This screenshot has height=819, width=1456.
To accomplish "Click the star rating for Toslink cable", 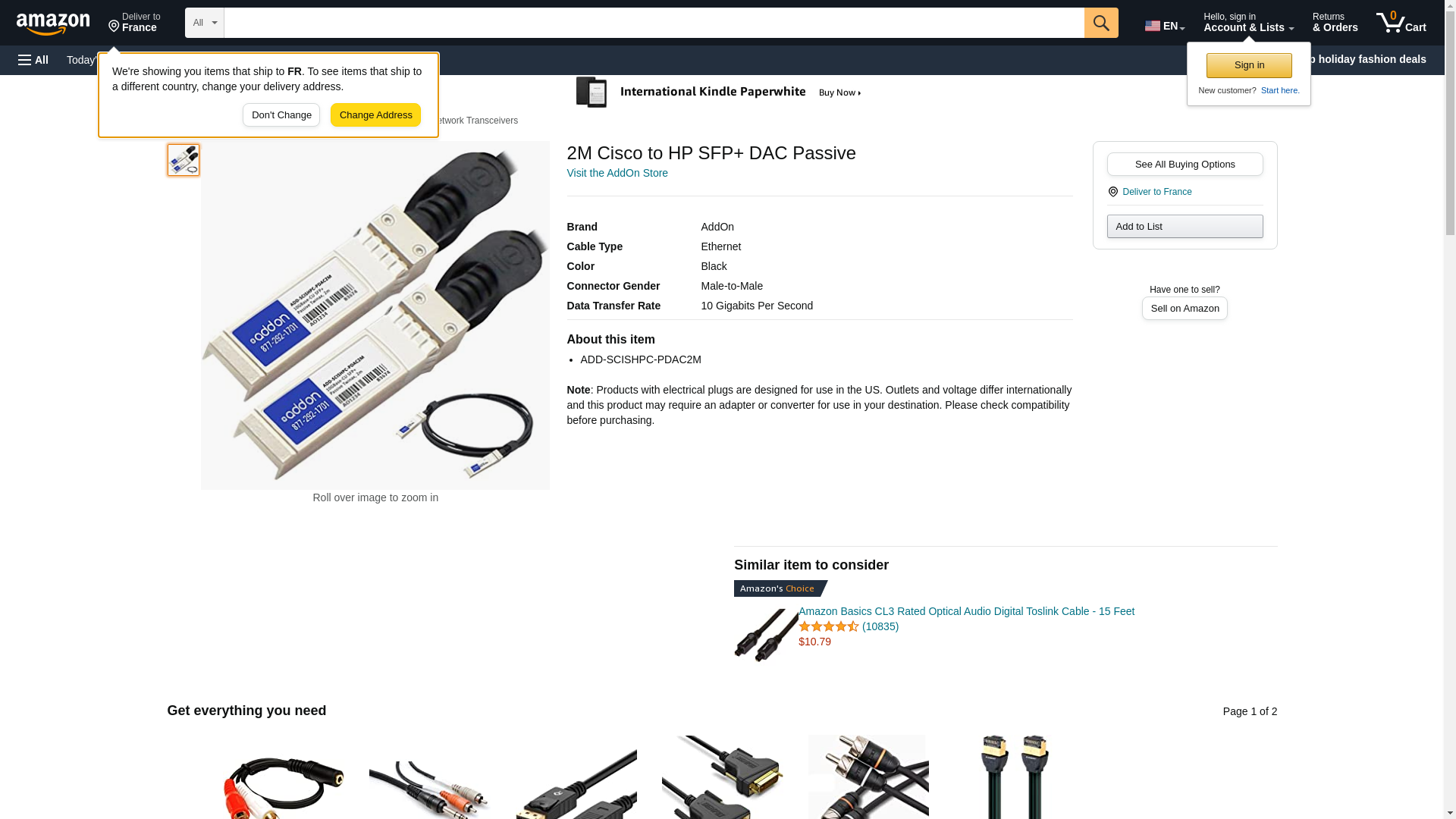I will (828, 626).
